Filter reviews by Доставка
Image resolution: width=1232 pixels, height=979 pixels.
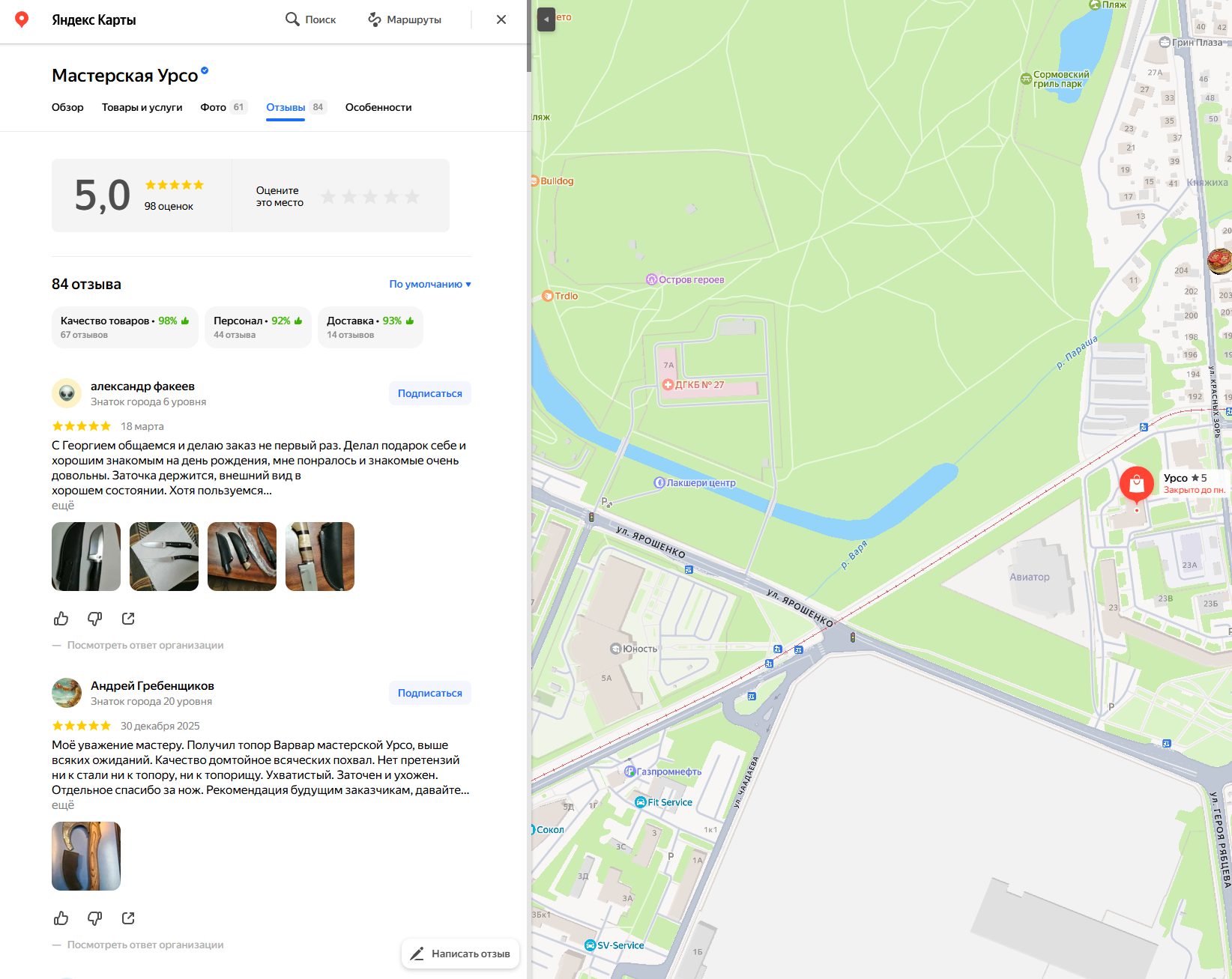370,327
